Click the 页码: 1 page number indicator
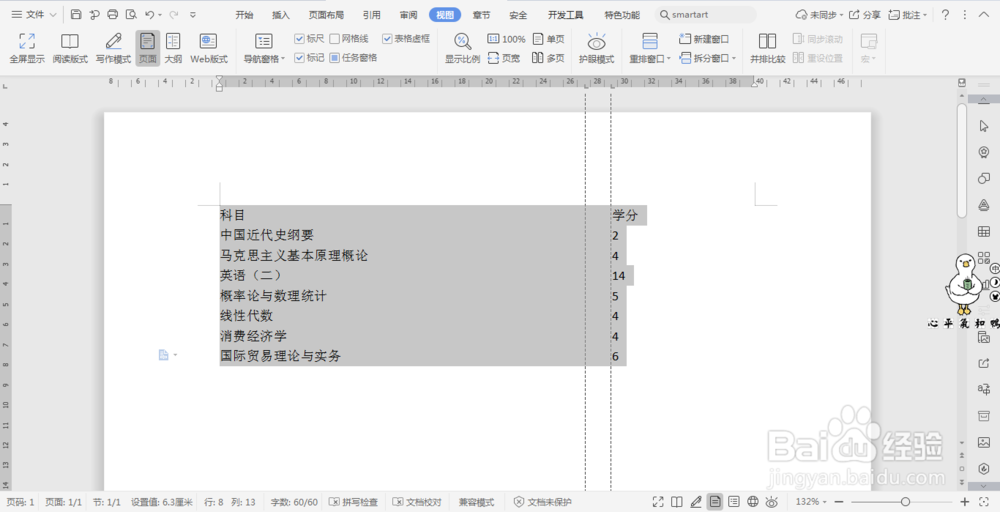The width and height of the screenshot is (1000, 512). coord(20,502)
